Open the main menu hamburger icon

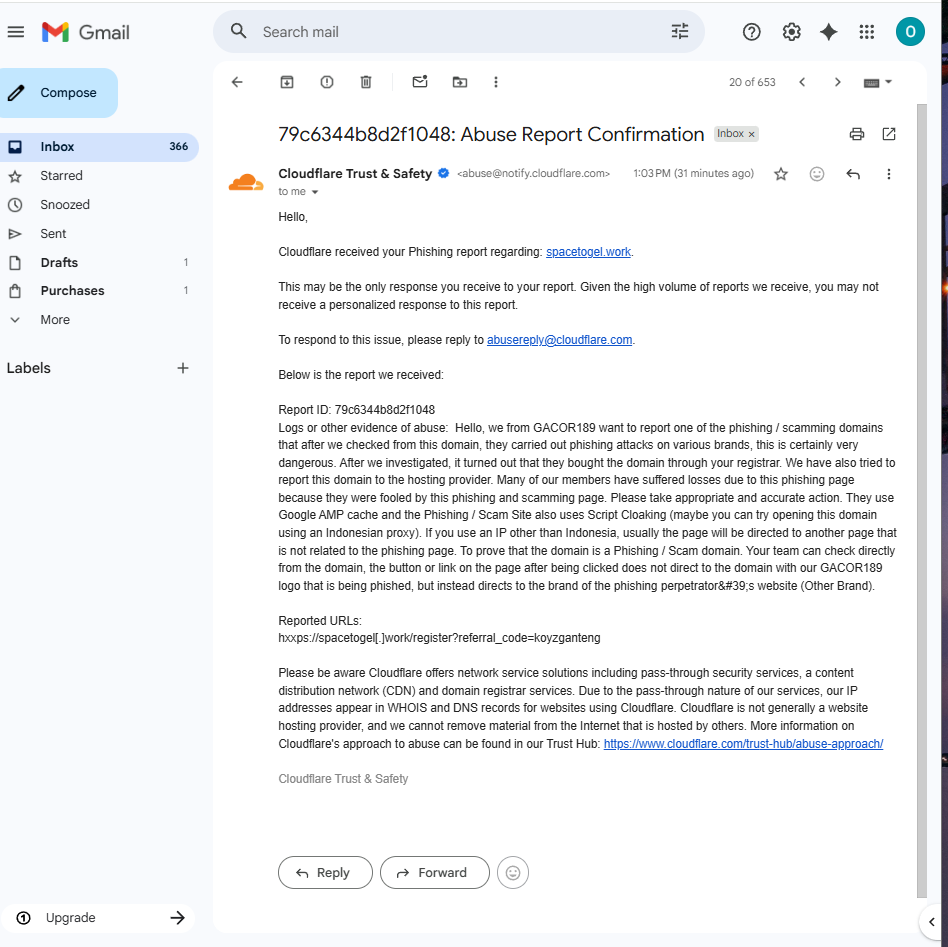coord(16,32)
